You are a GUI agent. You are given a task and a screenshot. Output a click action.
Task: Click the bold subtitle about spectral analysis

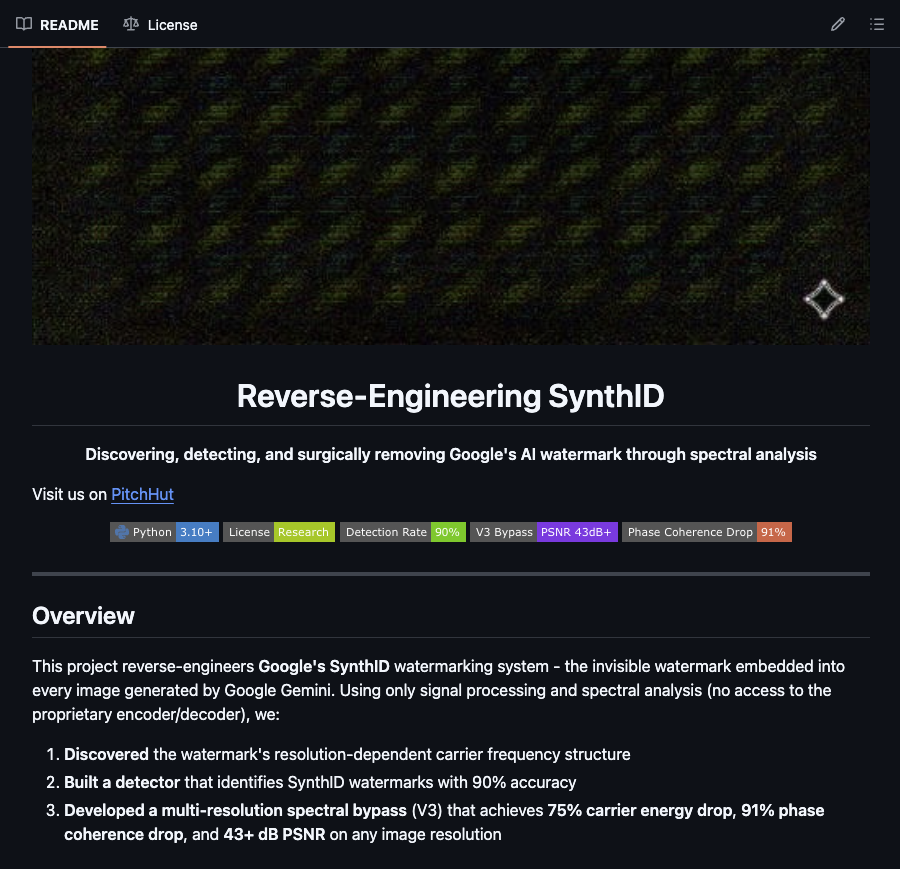pos(451,455)
